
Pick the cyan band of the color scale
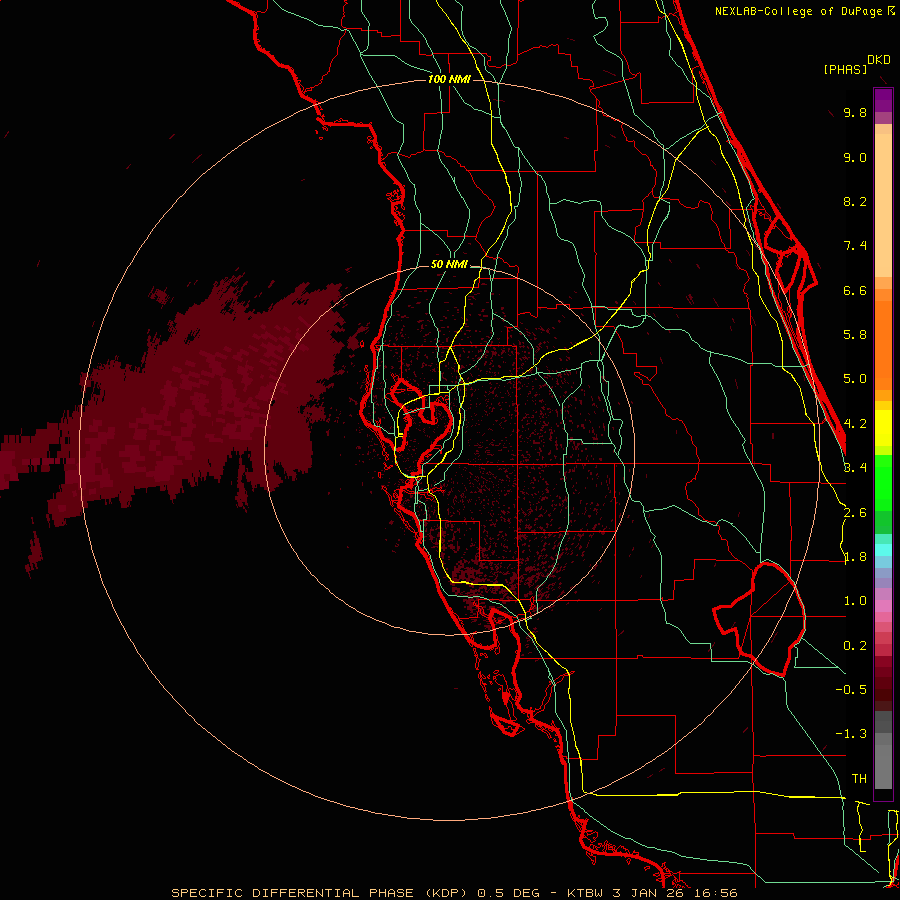pyautogui.click(x=883, y=550)
